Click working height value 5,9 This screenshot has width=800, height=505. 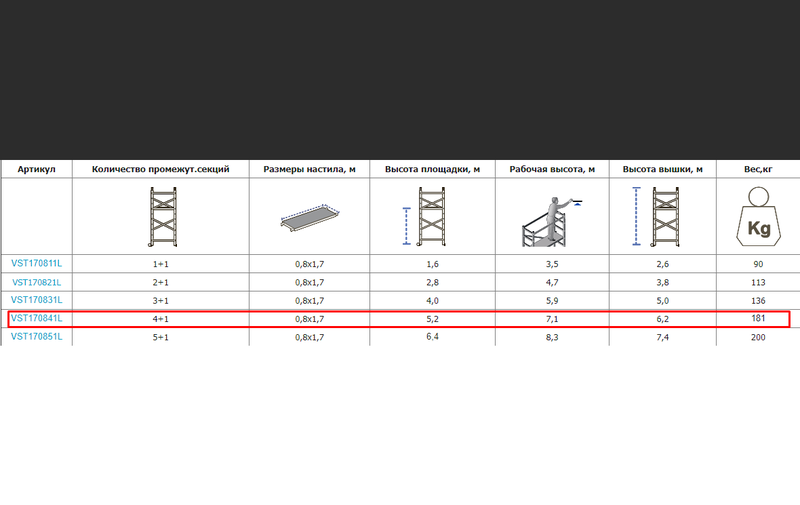click(552, 300)
